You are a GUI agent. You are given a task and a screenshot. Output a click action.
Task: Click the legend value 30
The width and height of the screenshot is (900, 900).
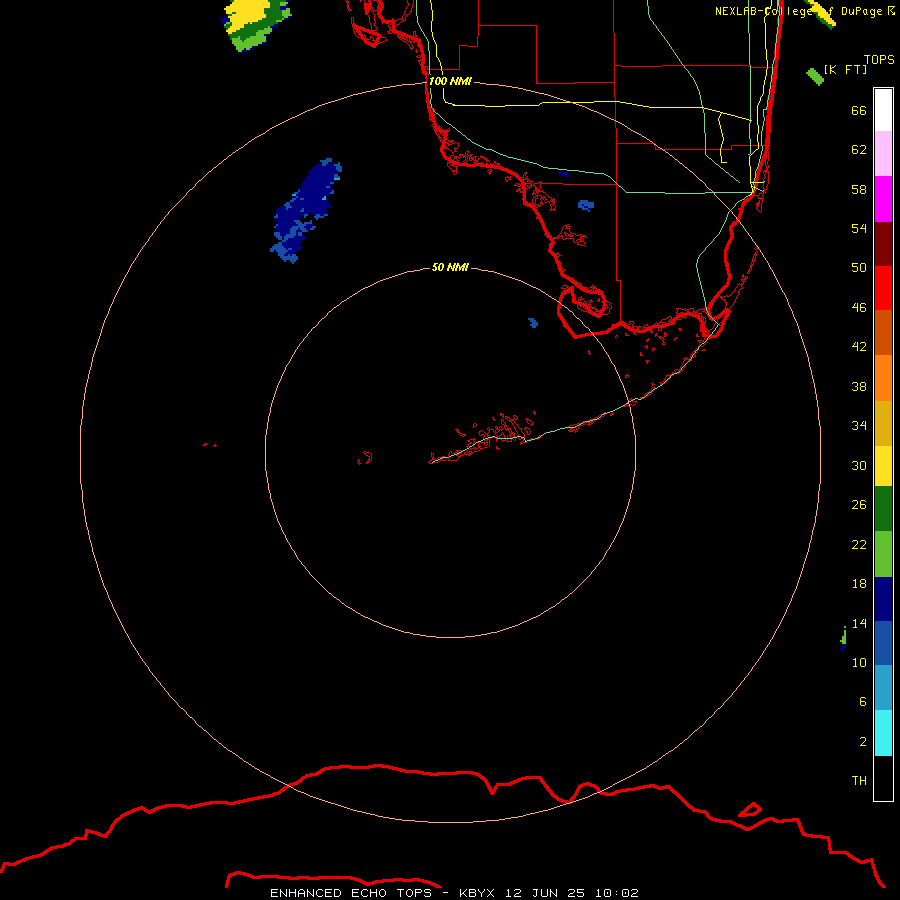tap(859, 465)
